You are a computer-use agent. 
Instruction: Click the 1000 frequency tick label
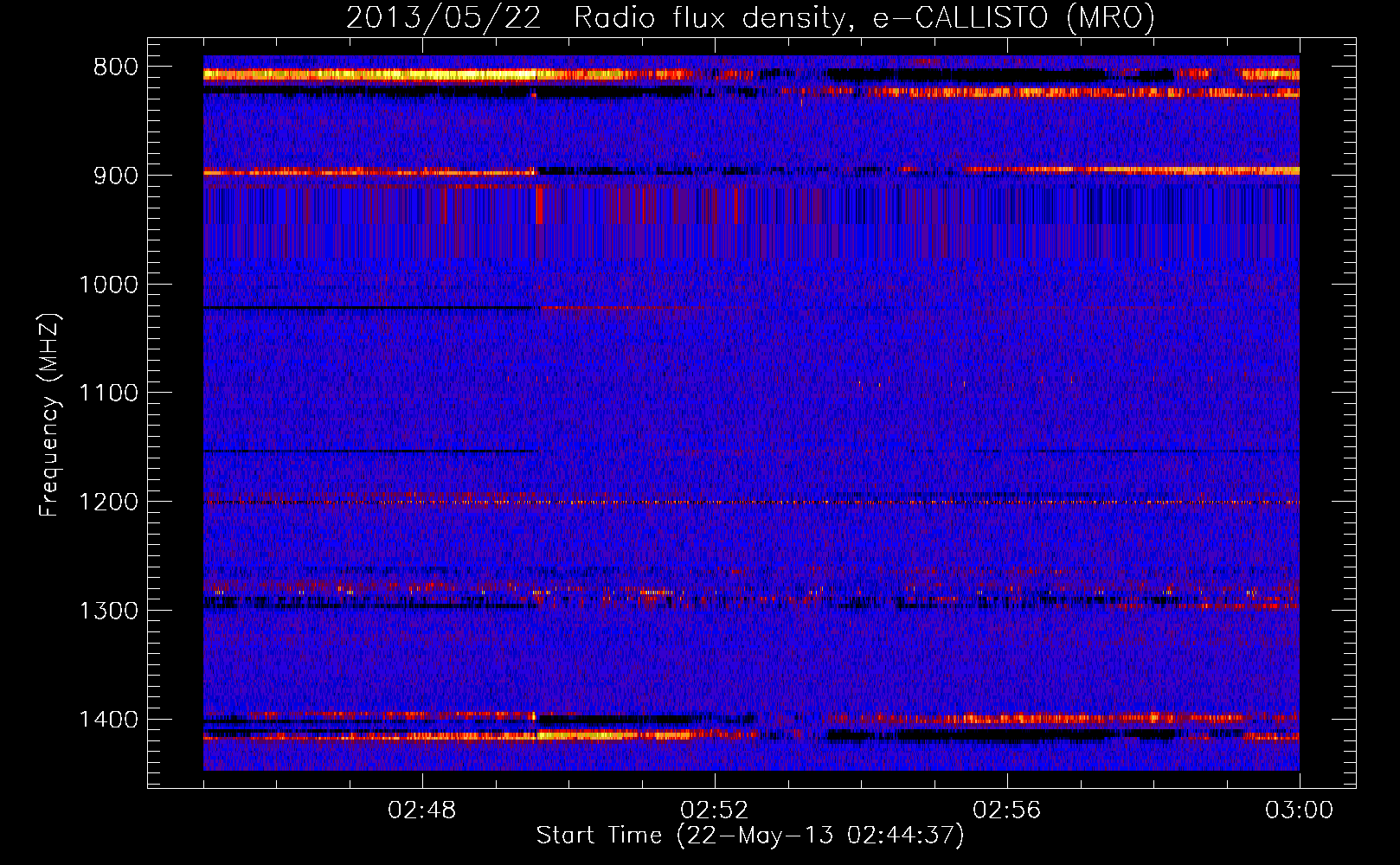click(109, 285)
